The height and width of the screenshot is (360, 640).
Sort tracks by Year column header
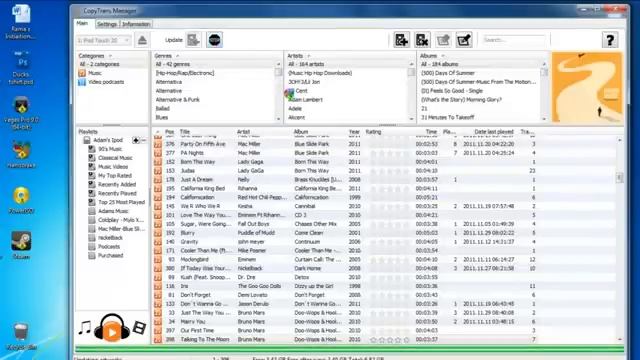[354, 132]
